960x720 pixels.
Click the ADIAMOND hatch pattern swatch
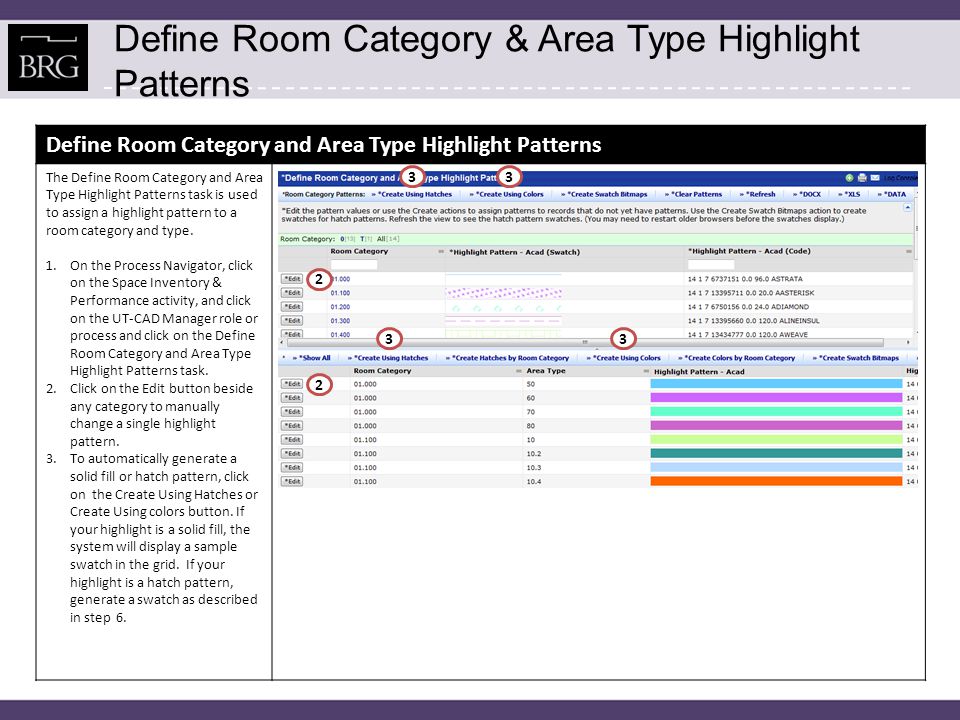click(x=503, y=307)
